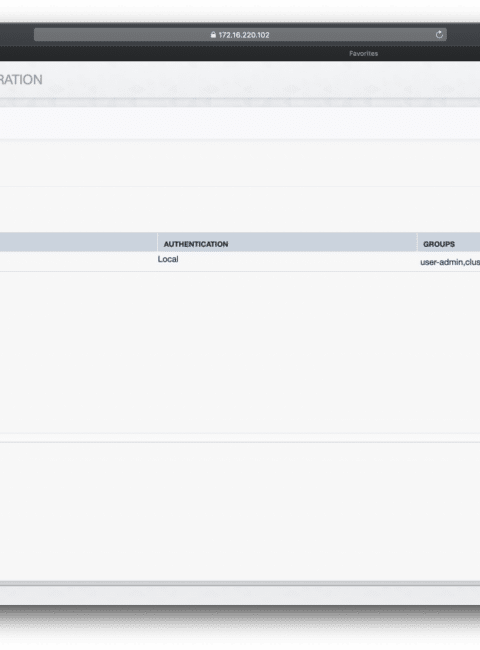
Task: Reload the page with the refresh icon
Action: click(439, 35)
